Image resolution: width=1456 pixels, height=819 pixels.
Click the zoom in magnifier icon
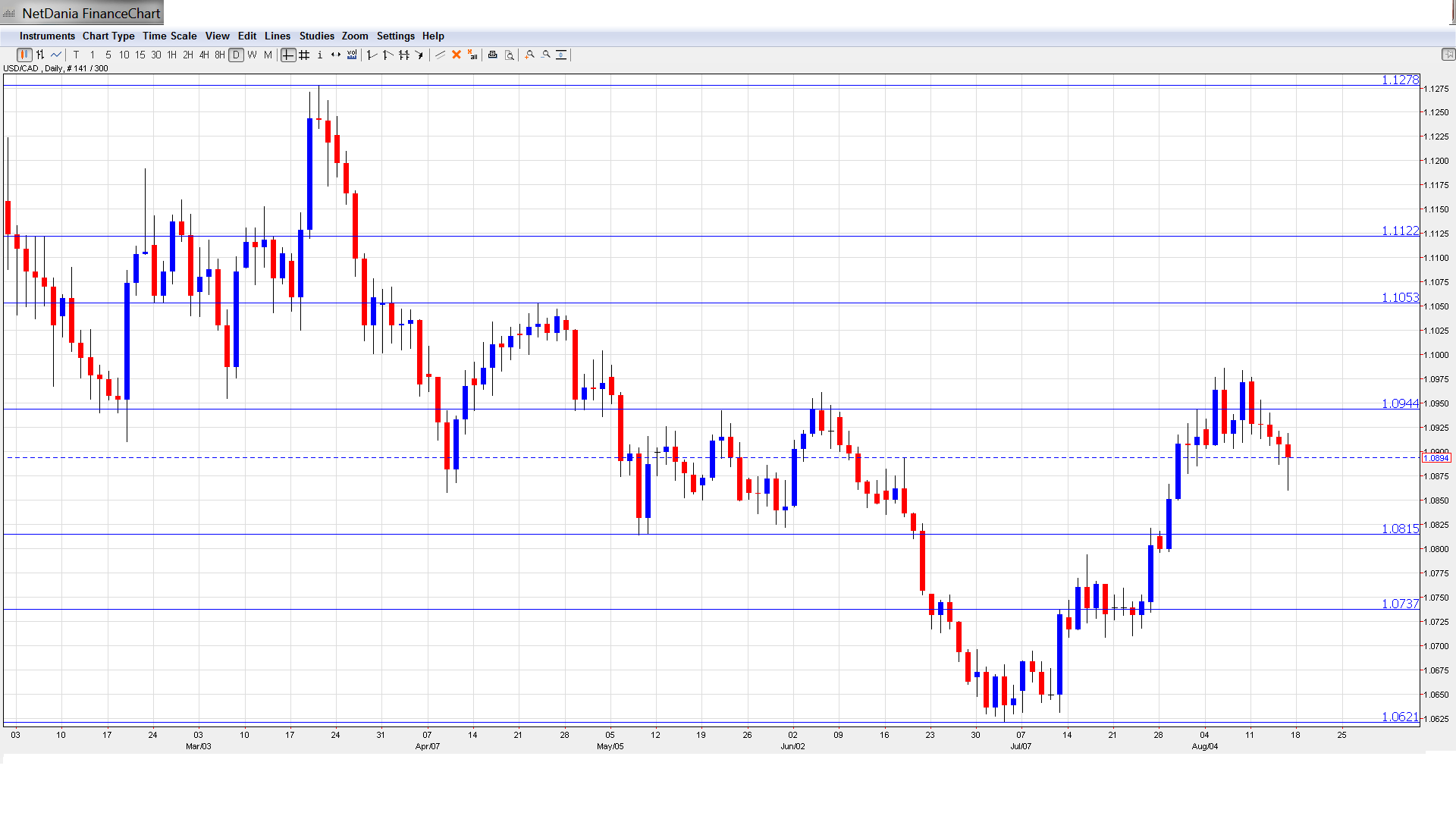point(530,55)
